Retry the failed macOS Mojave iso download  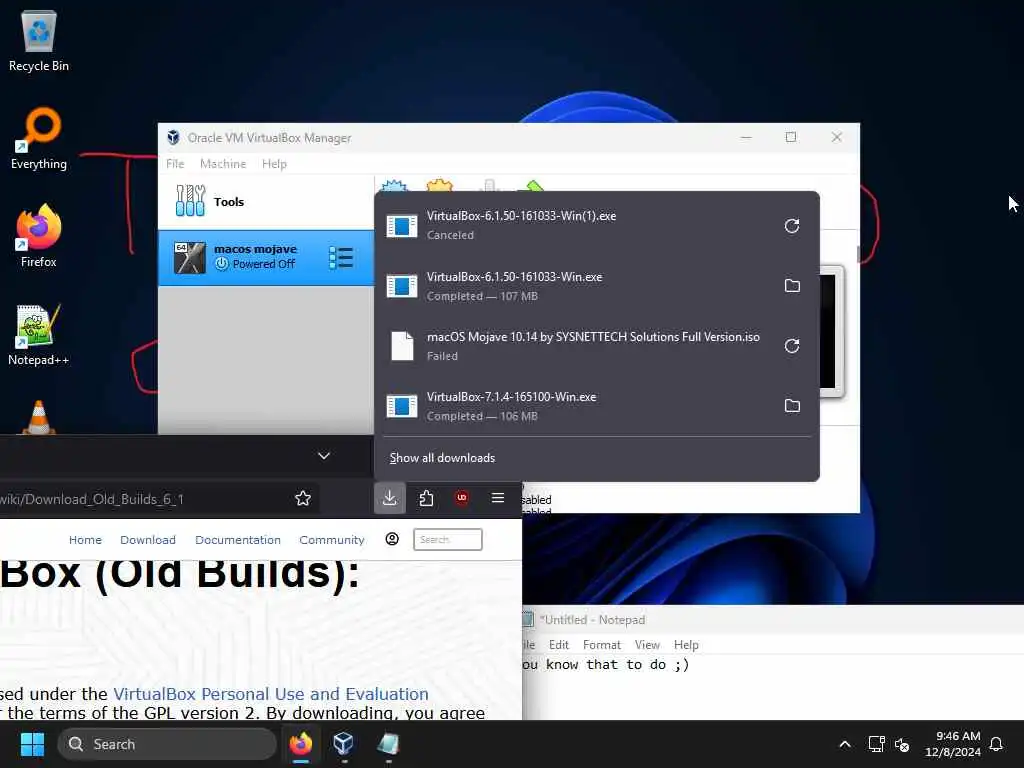(x=792, y=346)
